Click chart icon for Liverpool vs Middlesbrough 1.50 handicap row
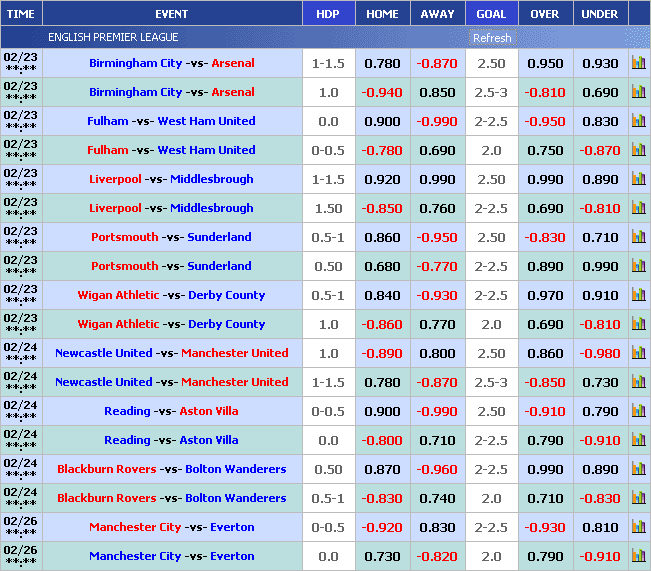651x571 pixels. click(x=638, y=208)
